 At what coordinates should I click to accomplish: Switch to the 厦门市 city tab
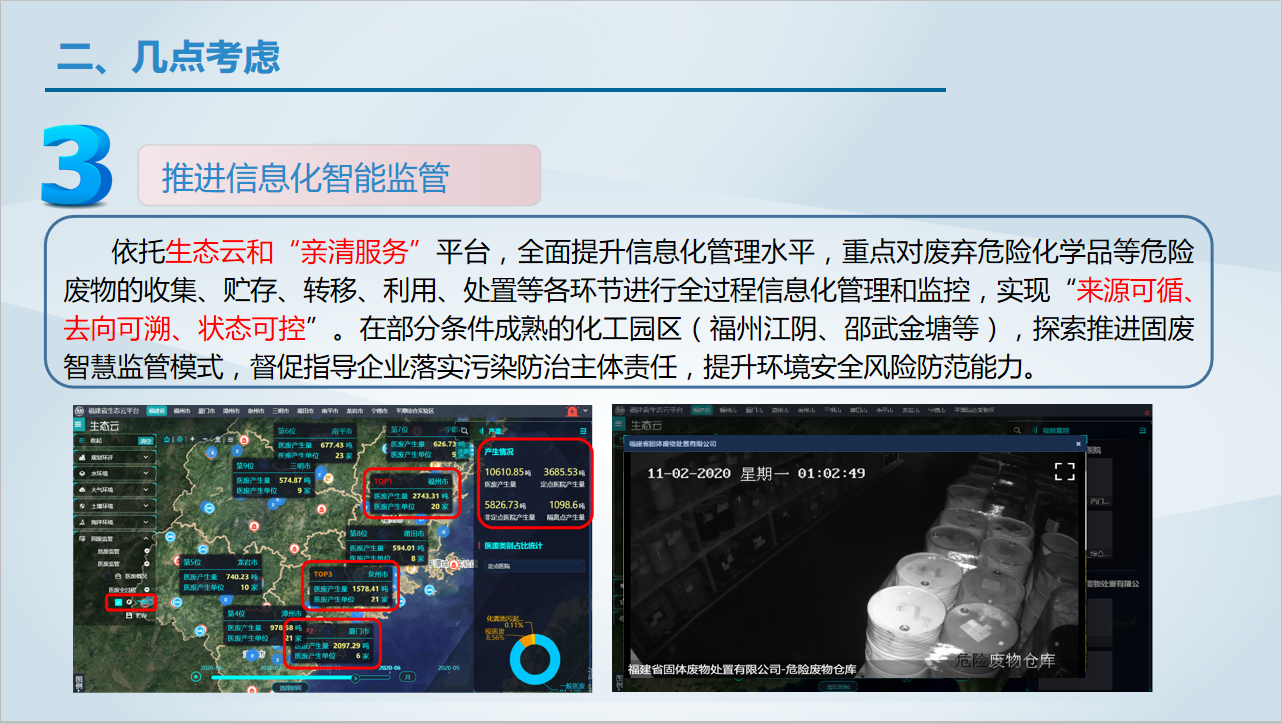coord(206,411)
